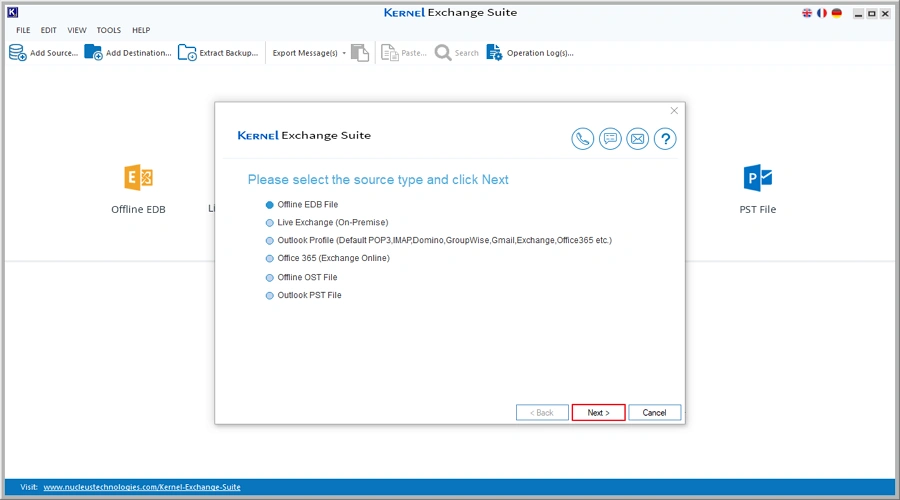Visit the nucleustechnologies.com Kernel-Exchange-Suite link
900x500 pixels.
tap(141, 487)
